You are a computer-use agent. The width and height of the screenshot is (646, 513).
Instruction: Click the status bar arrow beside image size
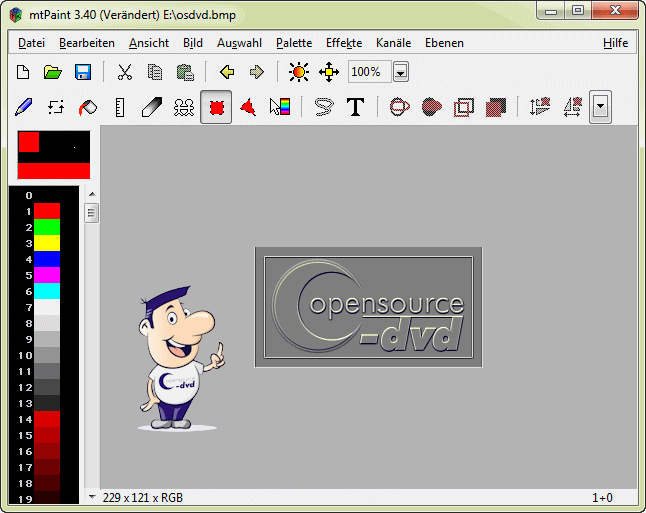tap(92, 497)
